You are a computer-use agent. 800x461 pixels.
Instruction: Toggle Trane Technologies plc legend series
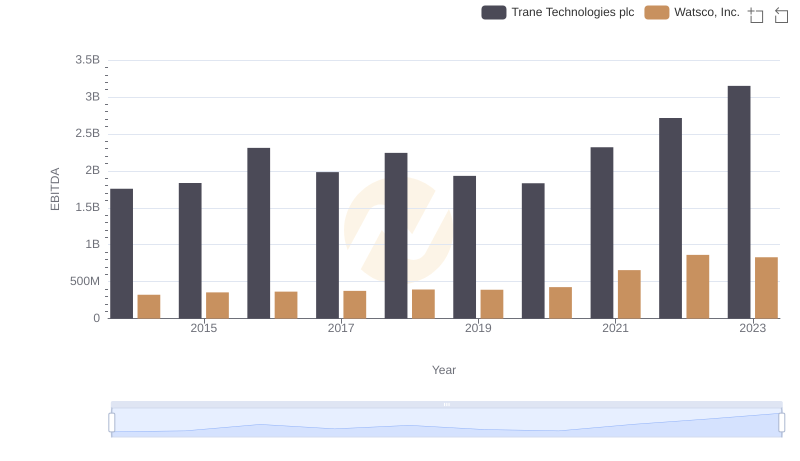click(x=558, y=12)
